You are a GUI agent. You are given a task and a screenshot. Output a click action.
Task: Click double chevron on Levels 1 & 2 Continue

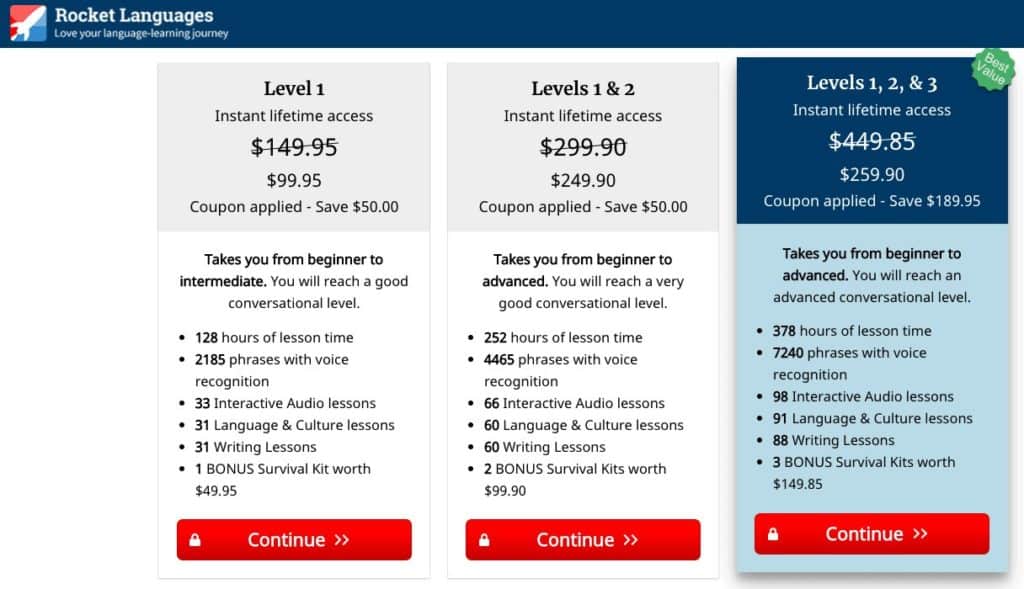point(630,540)
